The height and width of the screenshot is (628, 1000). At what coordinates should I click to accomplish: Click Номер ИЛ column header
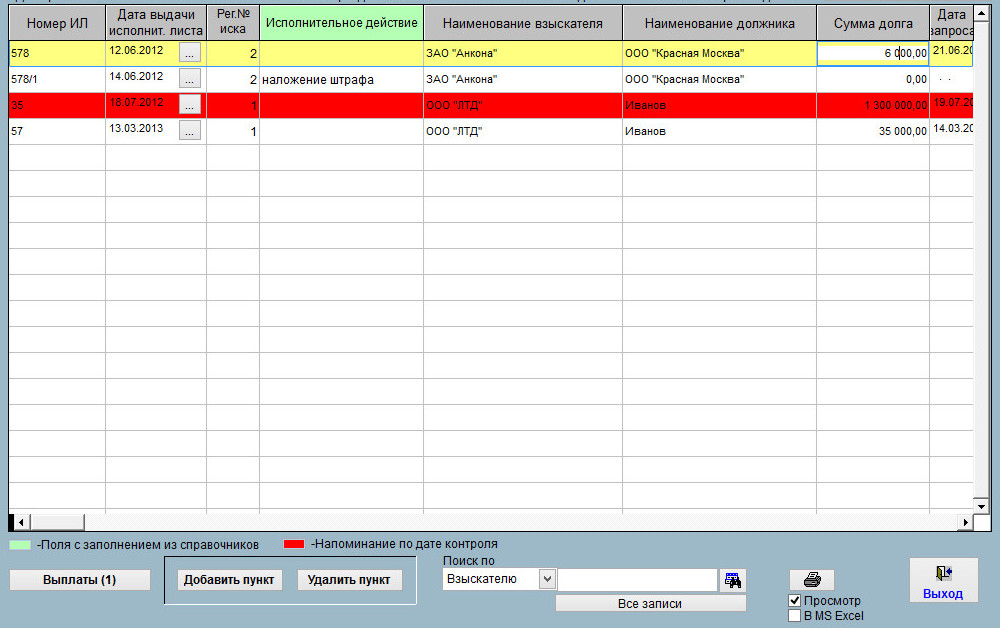click(x=57, y=23)
